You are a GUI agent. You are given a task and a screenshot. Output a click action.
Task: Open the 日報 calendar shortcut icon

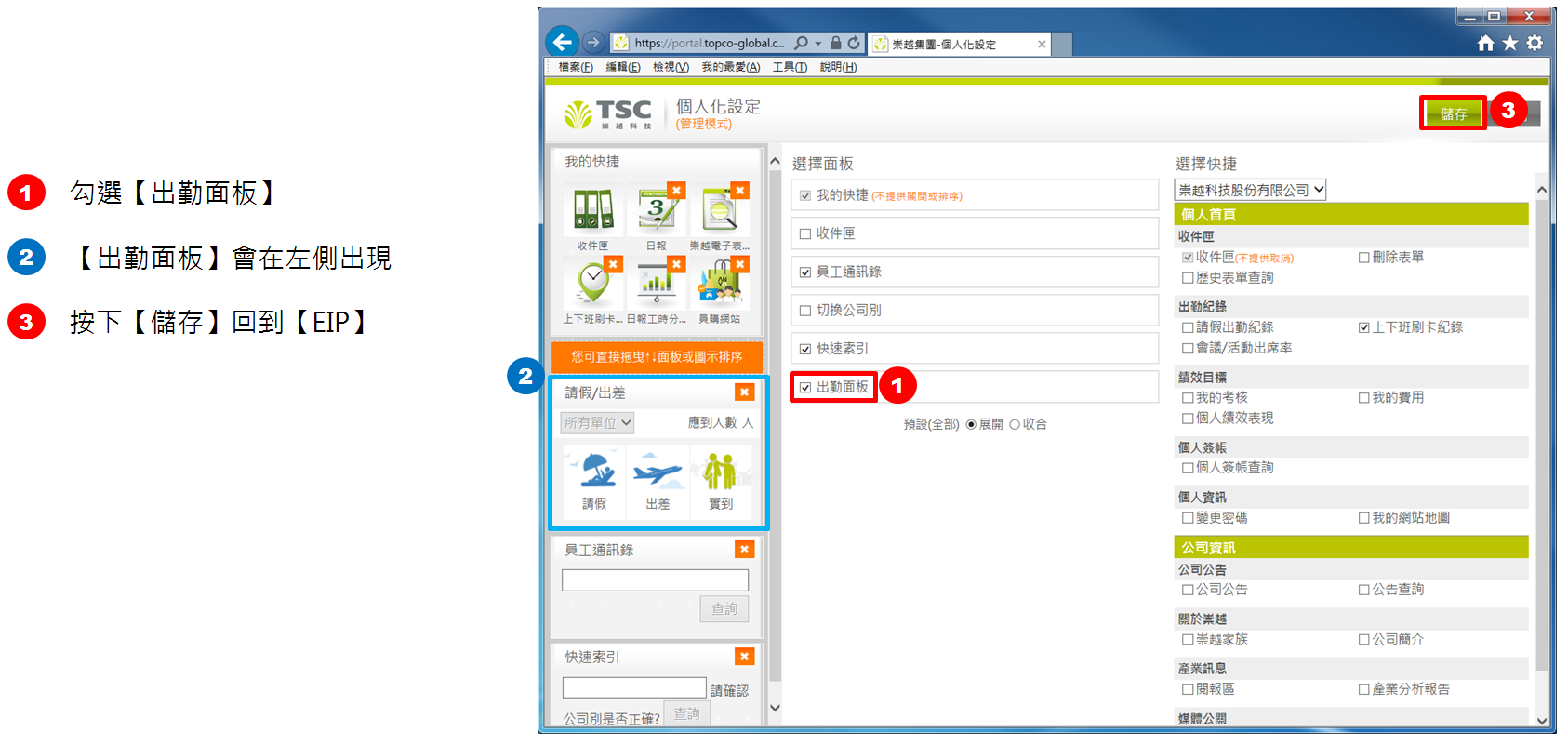(x=657, y=210)
